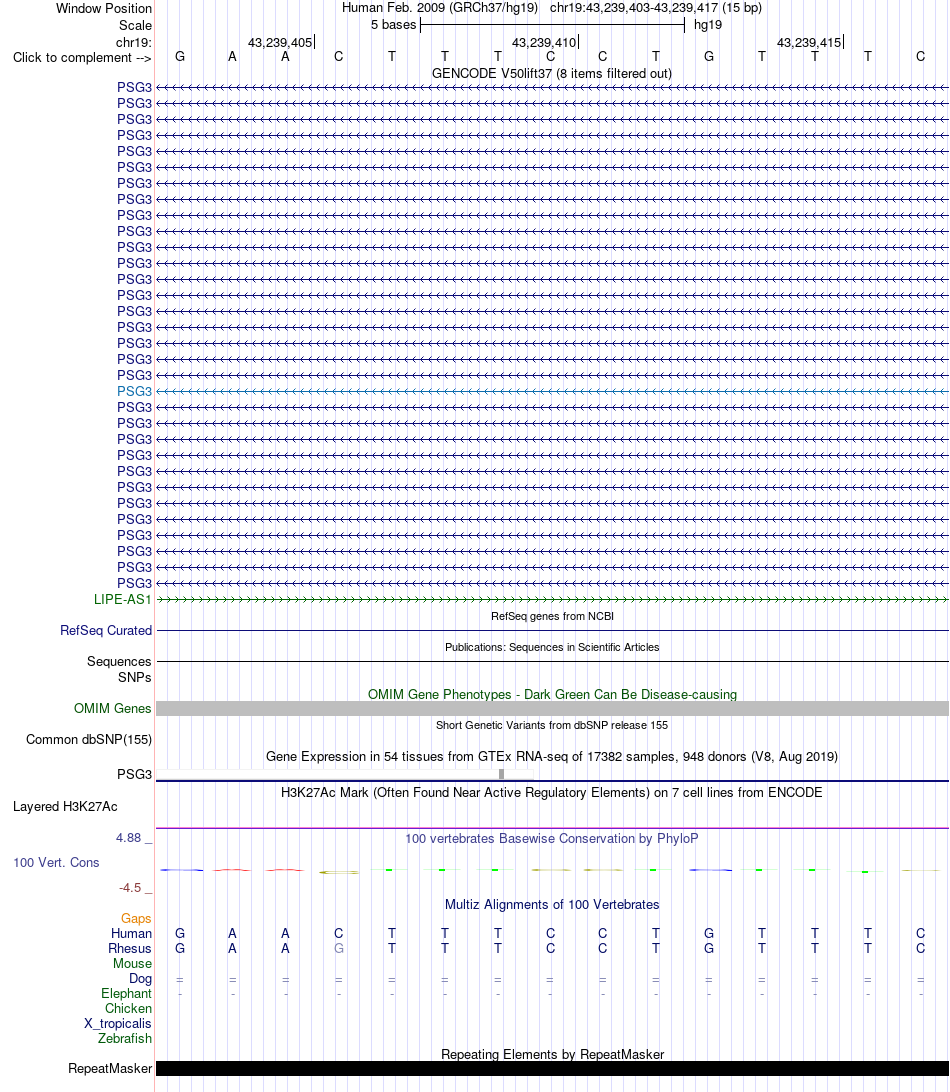
Task: Open the OMIM Gene Phenotypes track title
Action: [552, 694]
